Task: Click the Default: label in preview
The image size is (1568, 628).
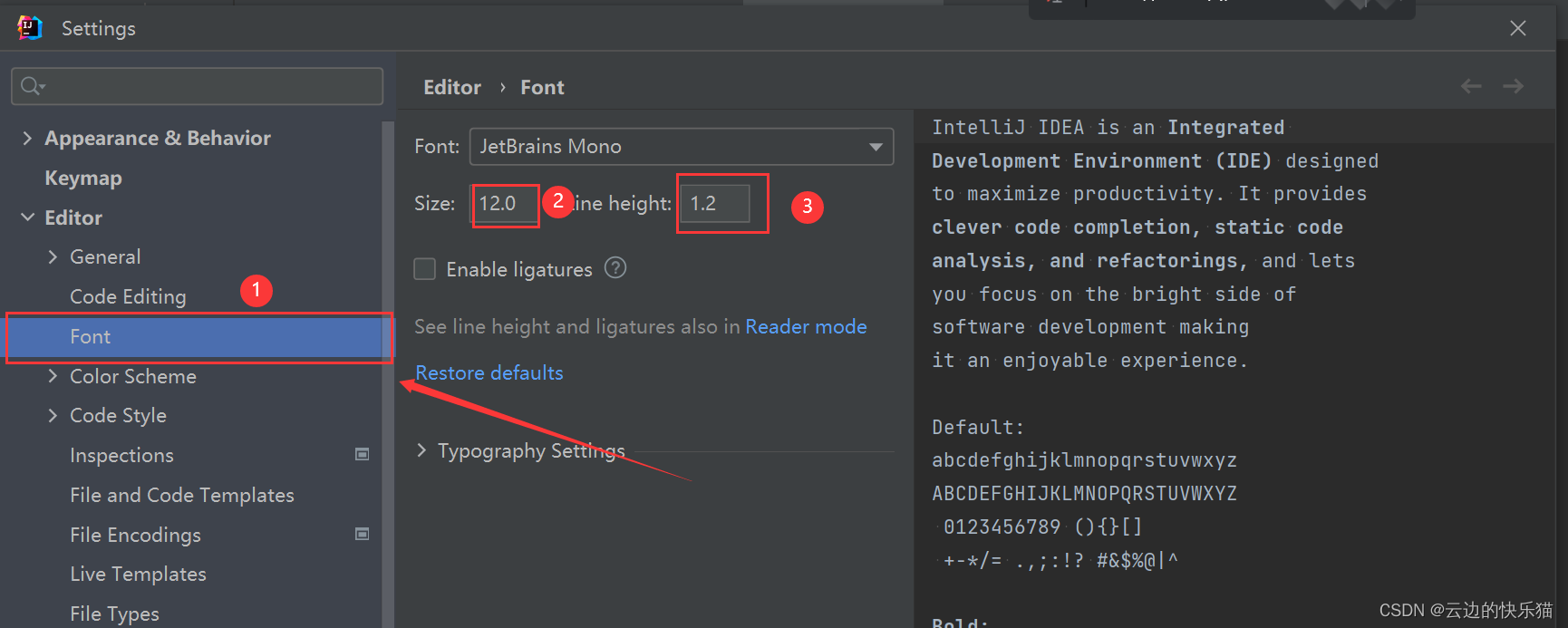Action: pos(978,427)
